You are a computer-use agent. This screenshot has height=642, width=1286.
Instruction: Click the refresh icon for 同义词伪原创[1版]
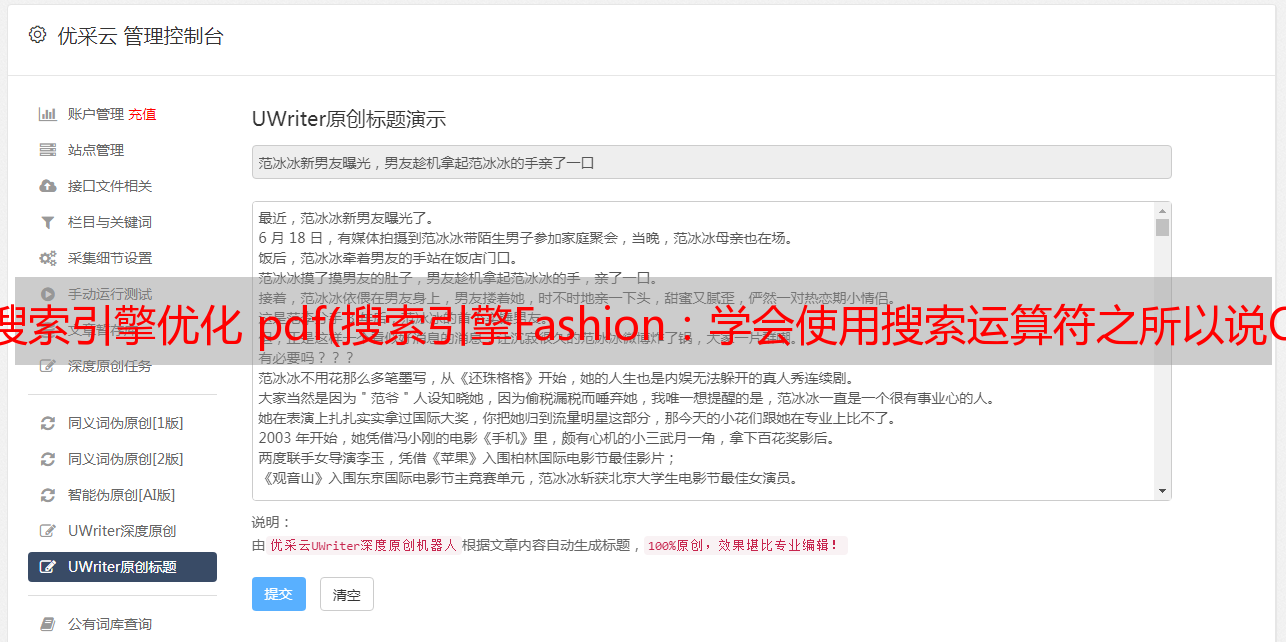point(47,423)
